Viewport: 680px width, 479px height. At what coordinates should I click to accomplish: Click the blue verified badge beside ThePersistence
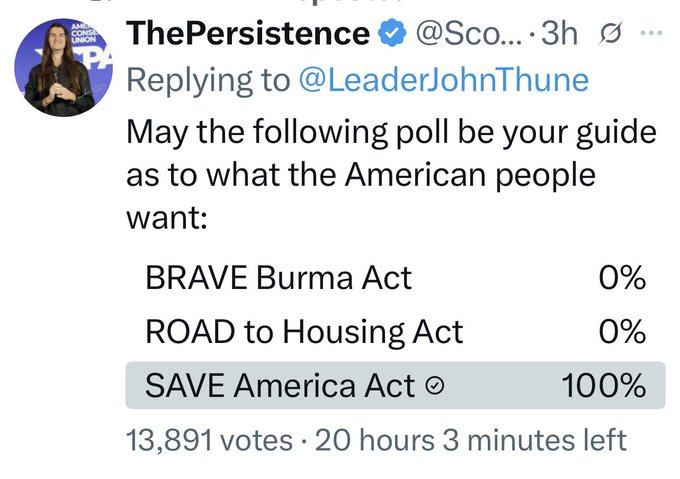tap(393, 34)
